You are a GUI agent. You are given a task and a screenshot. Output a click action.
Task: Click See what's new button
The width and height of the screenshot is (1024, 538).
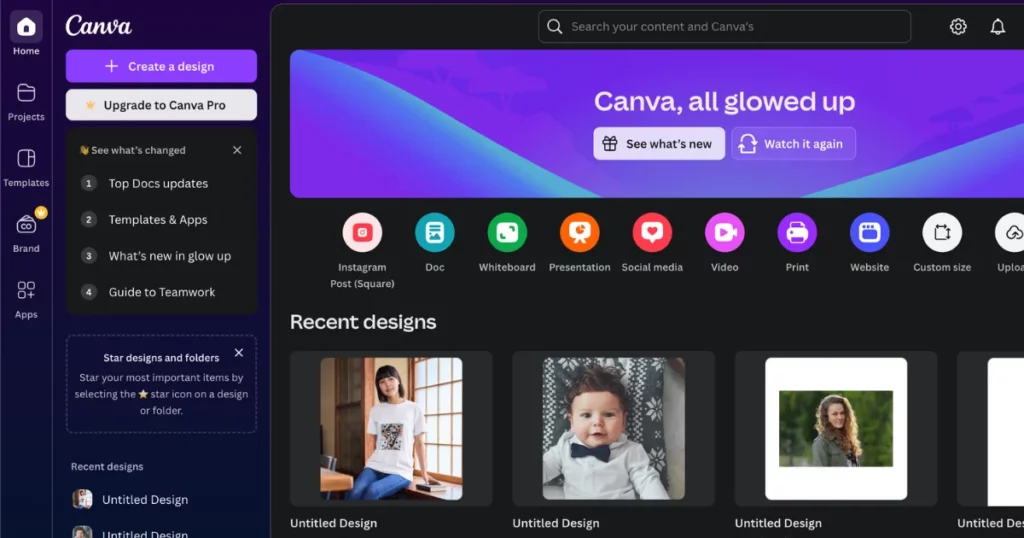point(659,144)
